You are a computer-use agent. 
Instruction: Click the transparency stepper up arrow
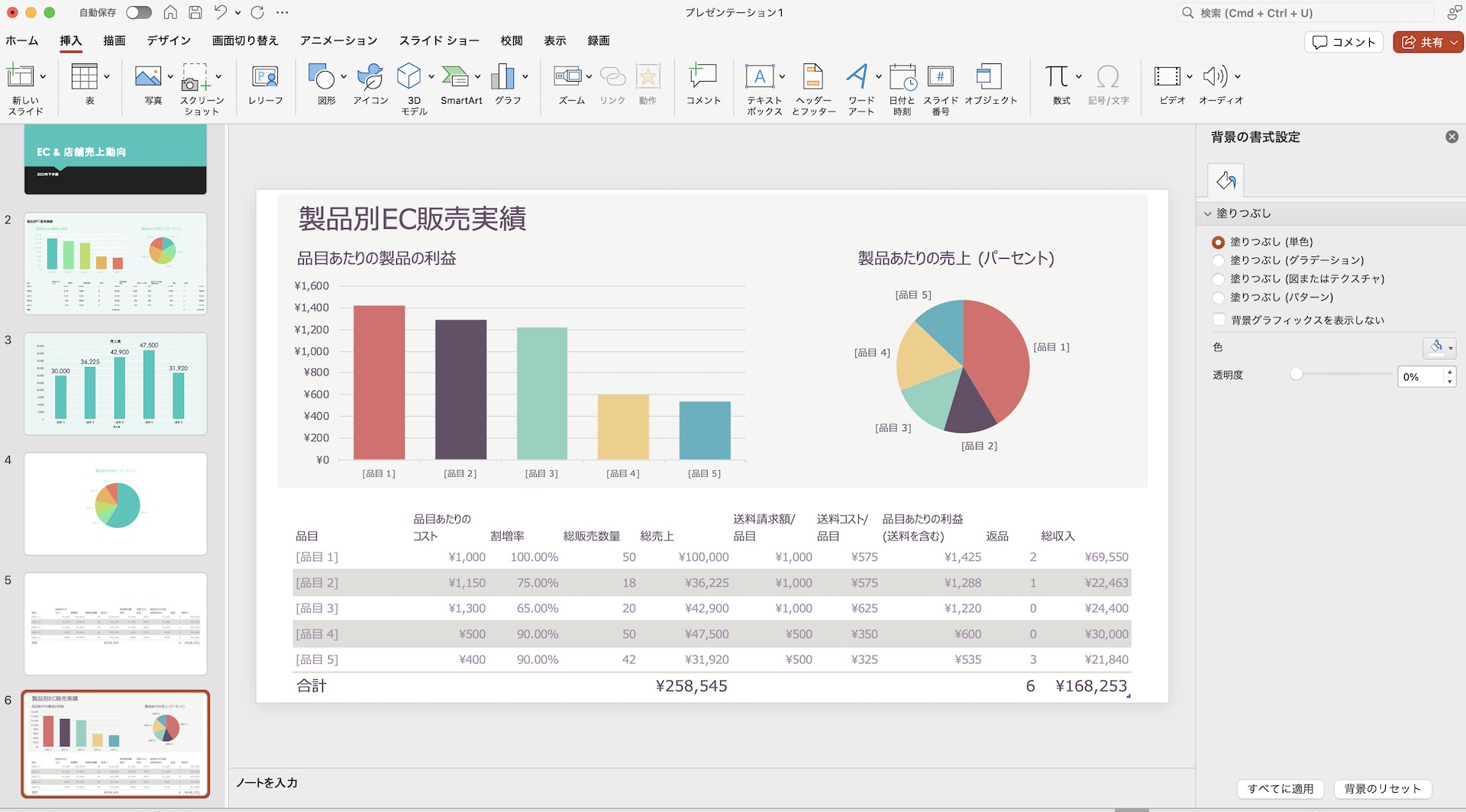(x=1449, y=372)
